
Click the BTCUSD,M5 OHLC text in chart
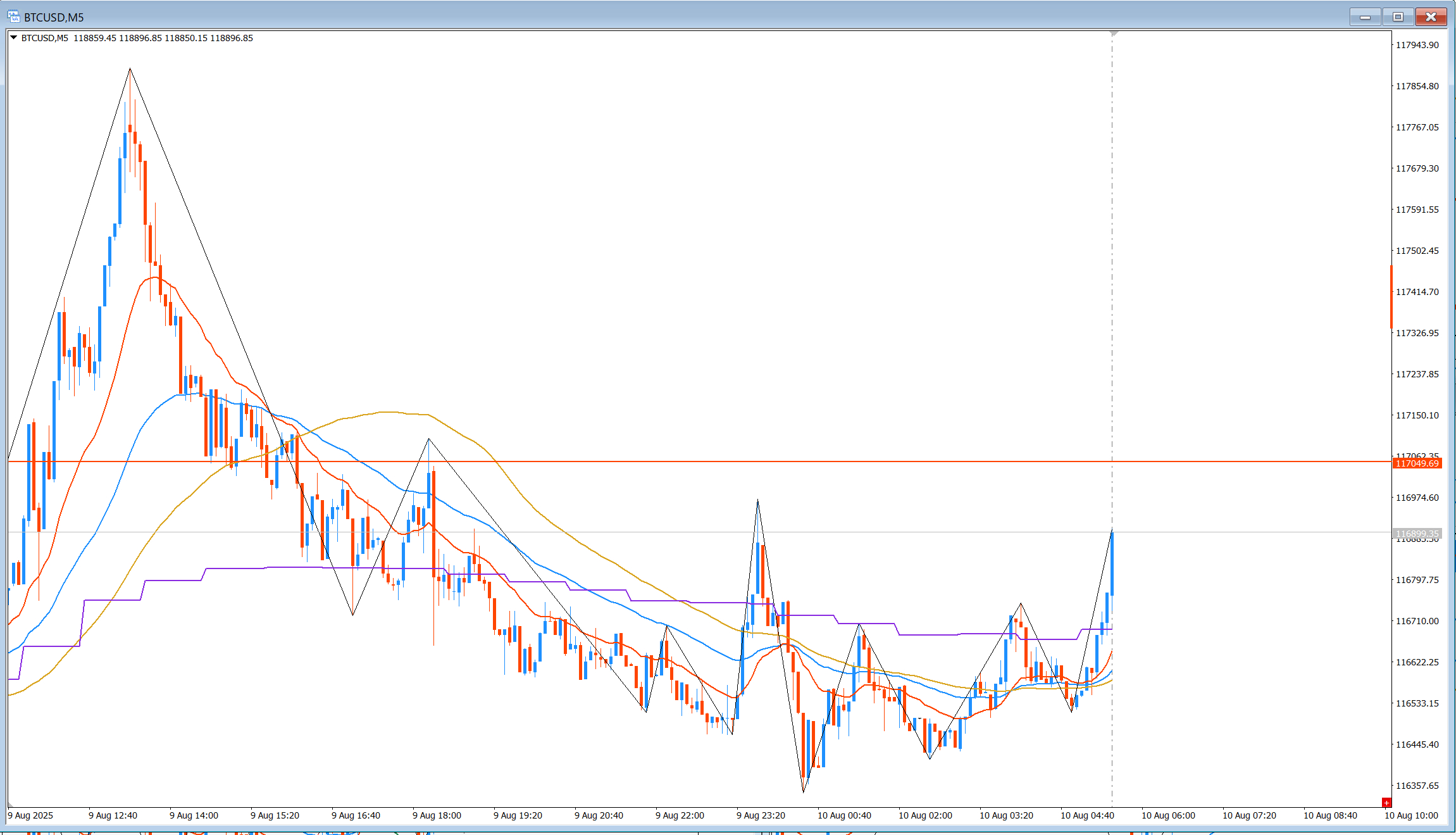click(x=137, y=38)
